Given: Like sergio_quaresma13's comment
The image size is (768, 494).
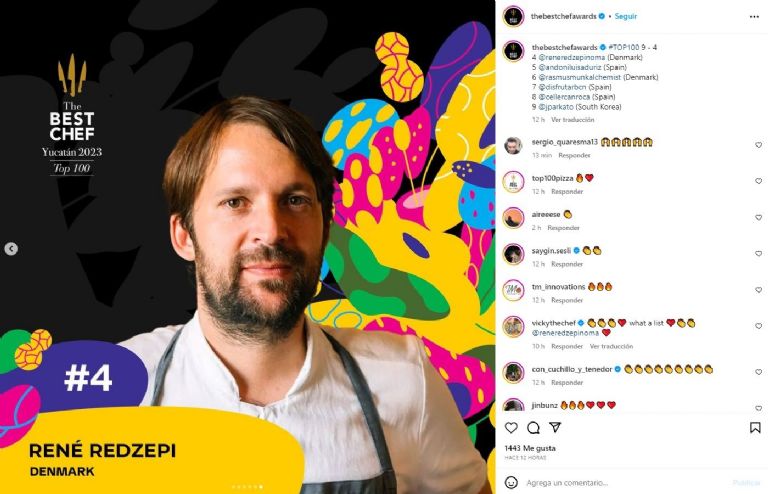Looking at the screenshot, I should coord(758,145).
